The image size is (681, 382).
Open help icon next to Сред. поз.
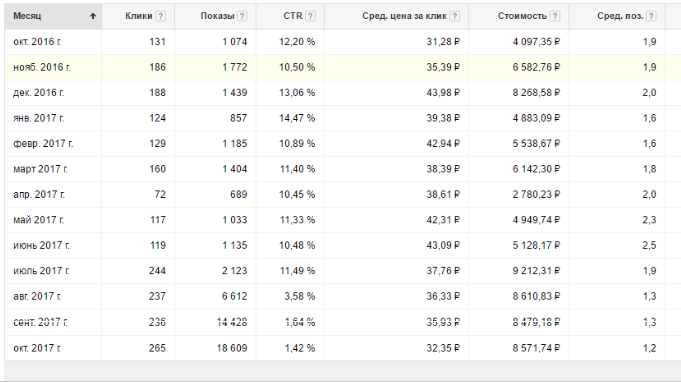point(651,16)
